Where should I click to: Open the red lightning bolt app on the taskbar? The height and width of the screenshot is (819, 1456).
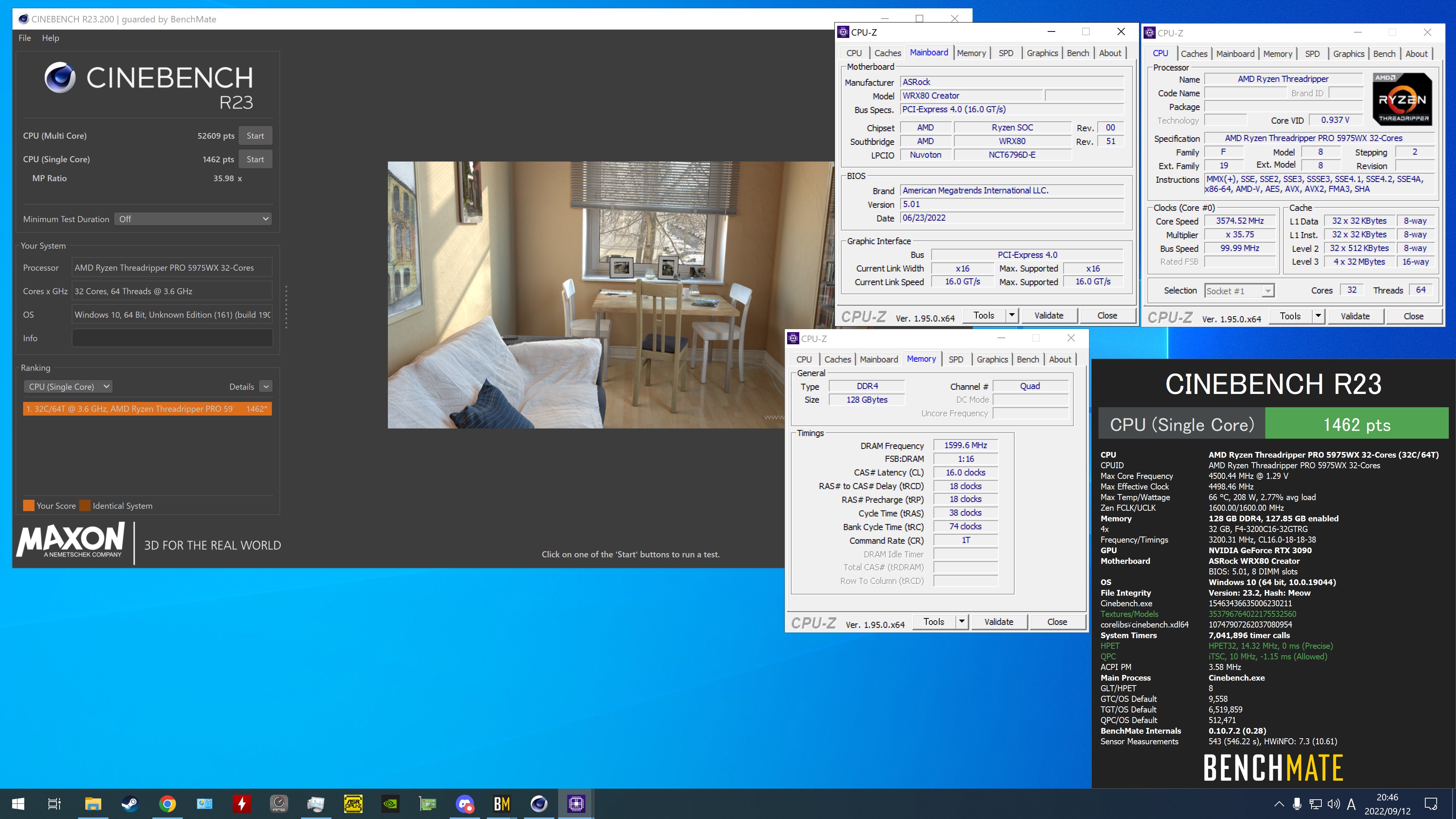pyautogui.click(x=242, y=803)
